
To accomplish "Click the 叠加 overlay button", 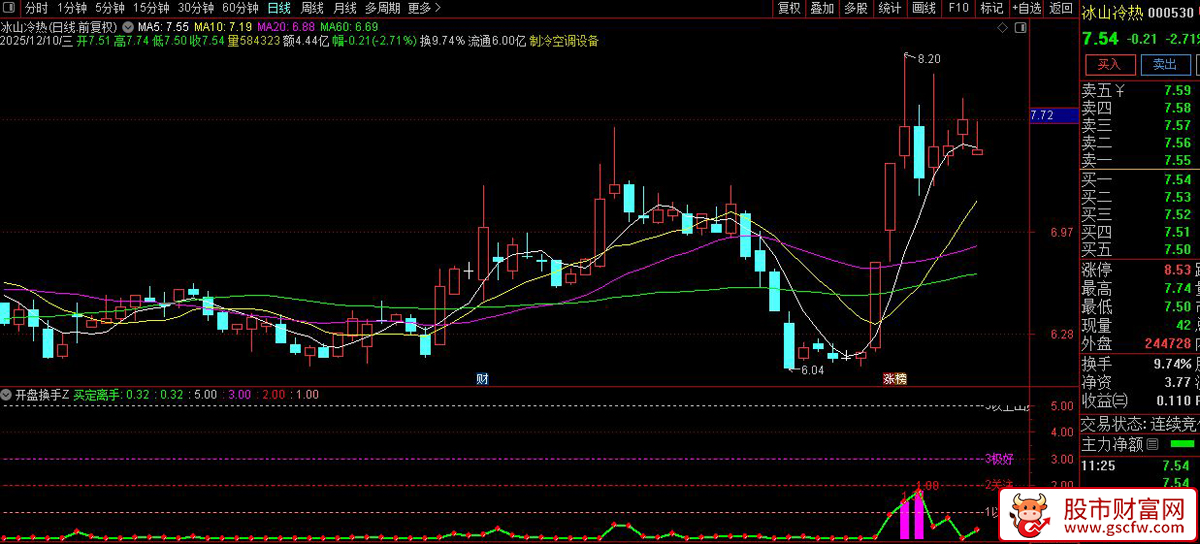I will (x=822, y=8).
